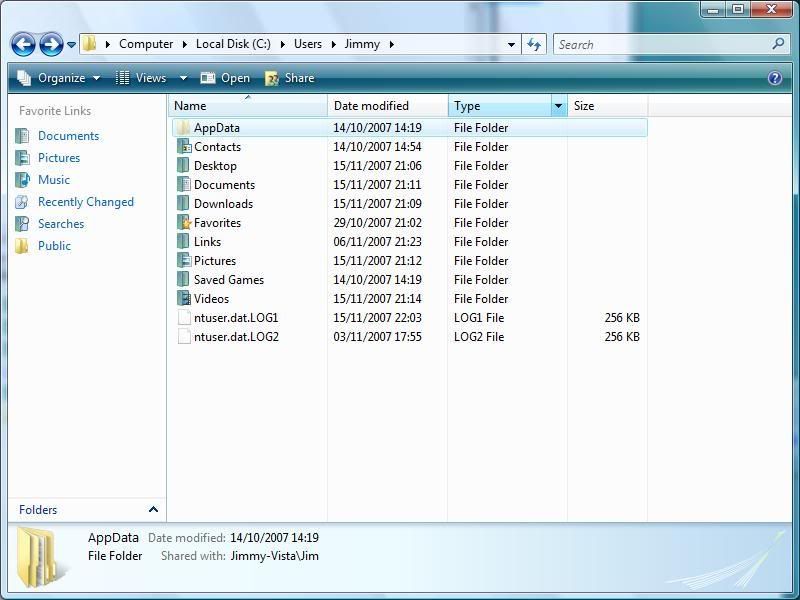Click the Views toolbar button
The width and height of the screenshot is (800, 600).
click(141, 78)
